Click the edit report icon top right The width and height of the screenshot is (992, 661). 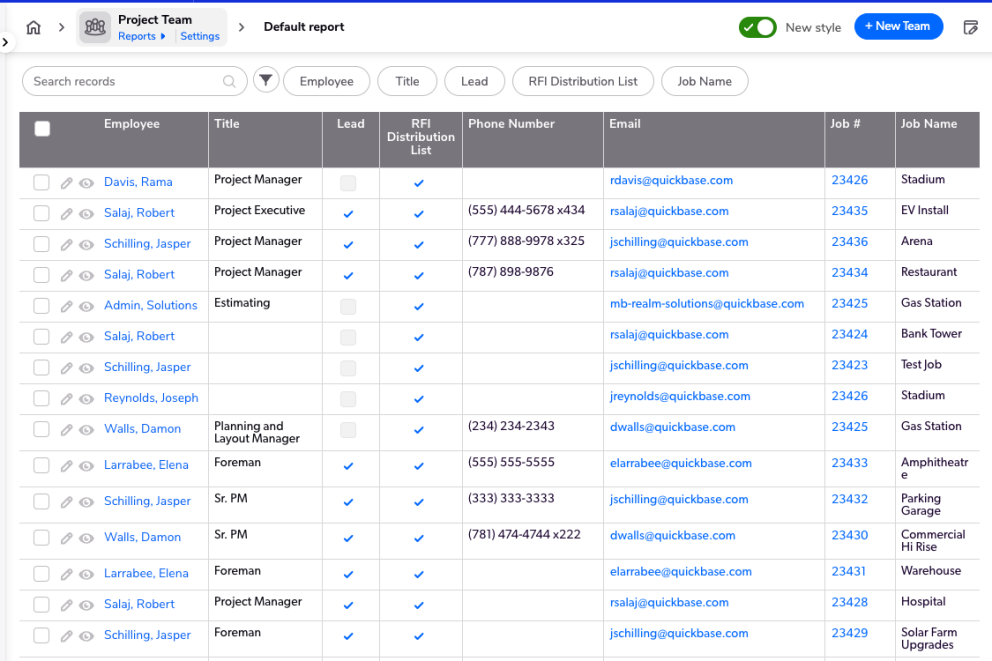[x=970, y=28]
